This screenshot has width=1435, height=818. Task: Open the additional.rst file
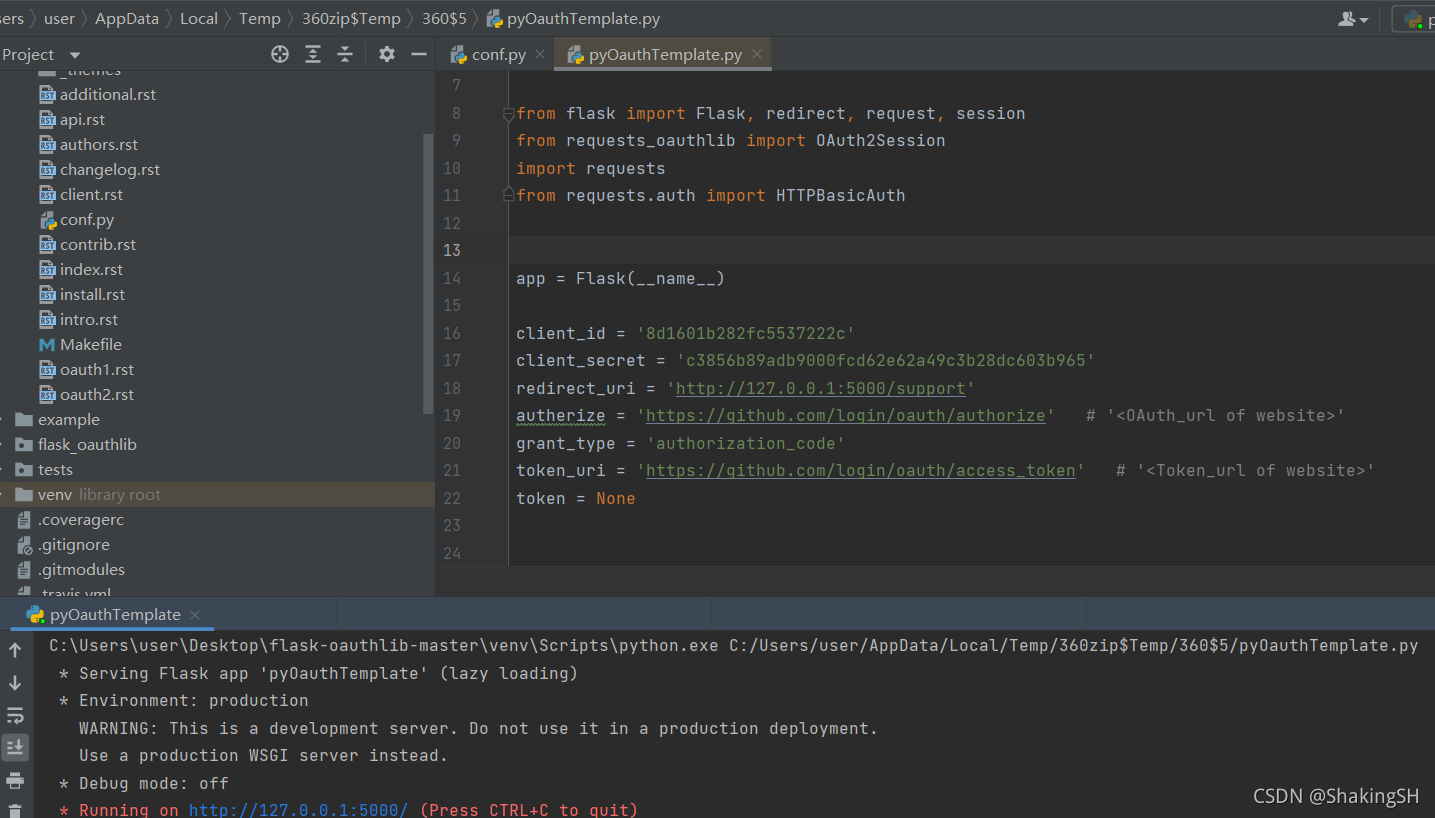108,94
